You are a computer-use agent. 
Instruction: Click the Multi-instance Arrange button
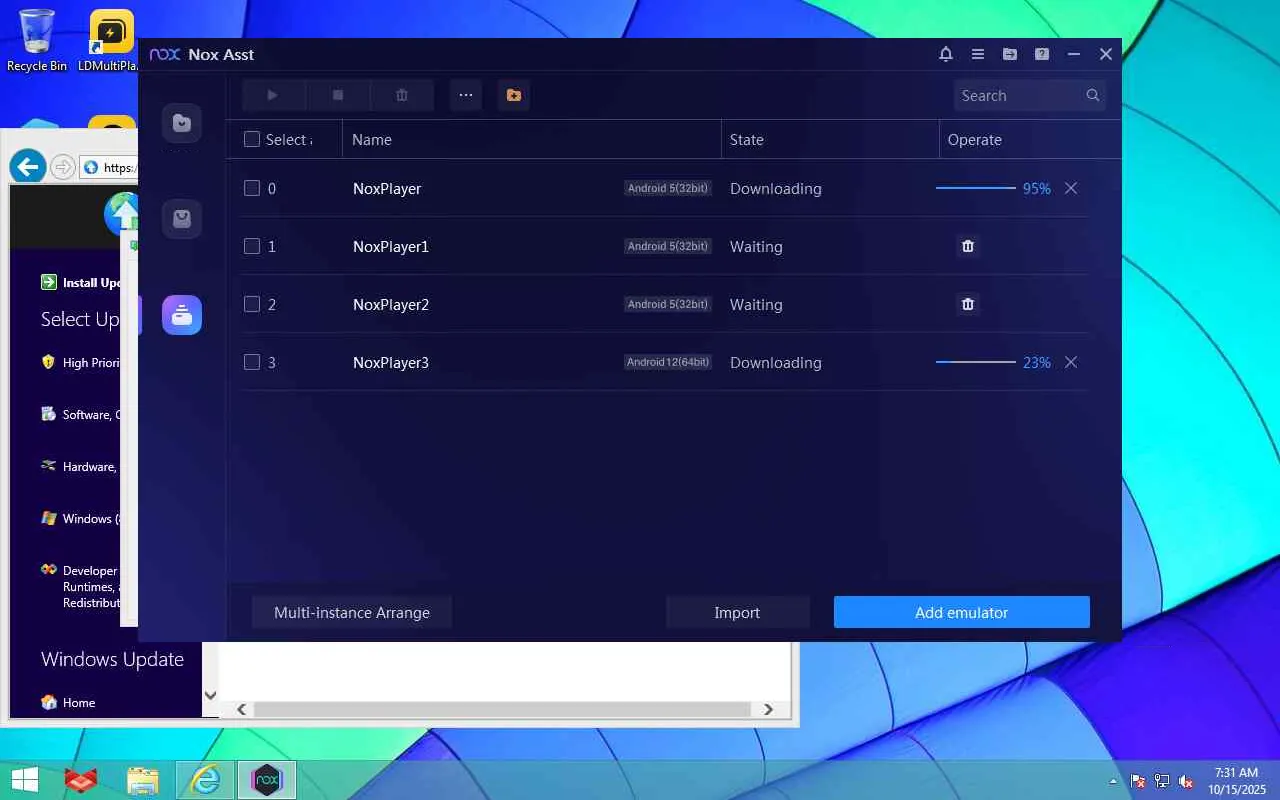tap(352, 613)
